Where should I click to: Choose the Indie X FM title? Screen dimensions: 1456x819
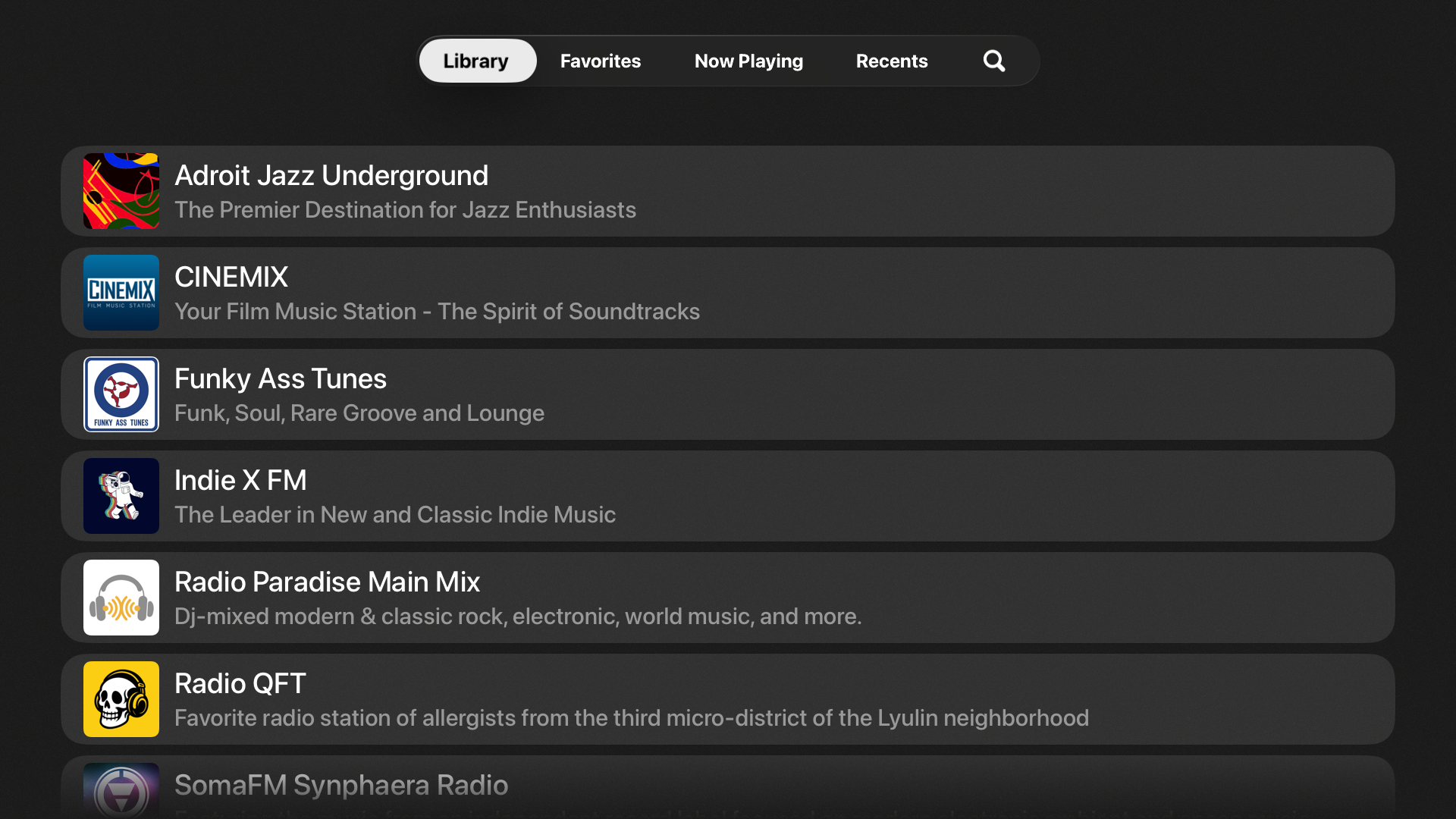[240, 481]
